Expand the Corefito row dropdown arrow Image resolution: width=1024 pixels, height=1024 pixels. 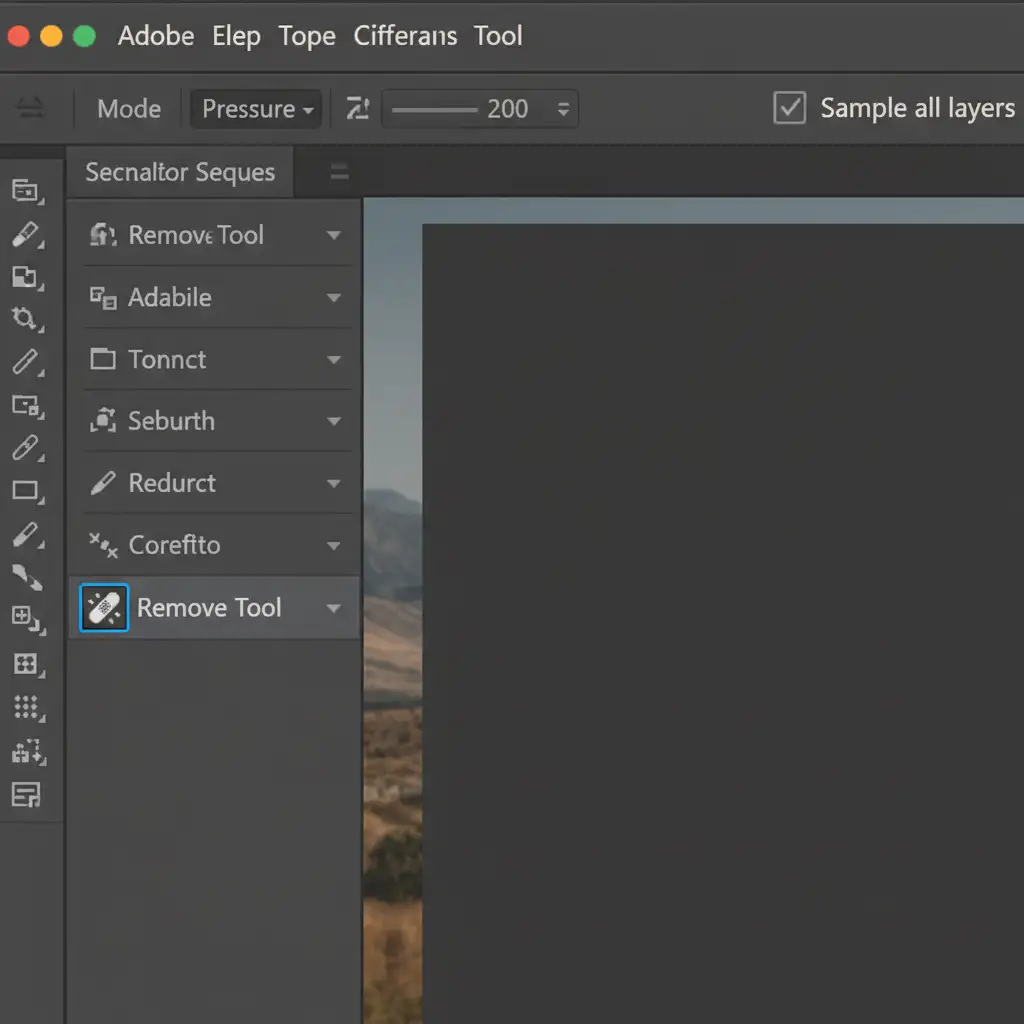334,546
